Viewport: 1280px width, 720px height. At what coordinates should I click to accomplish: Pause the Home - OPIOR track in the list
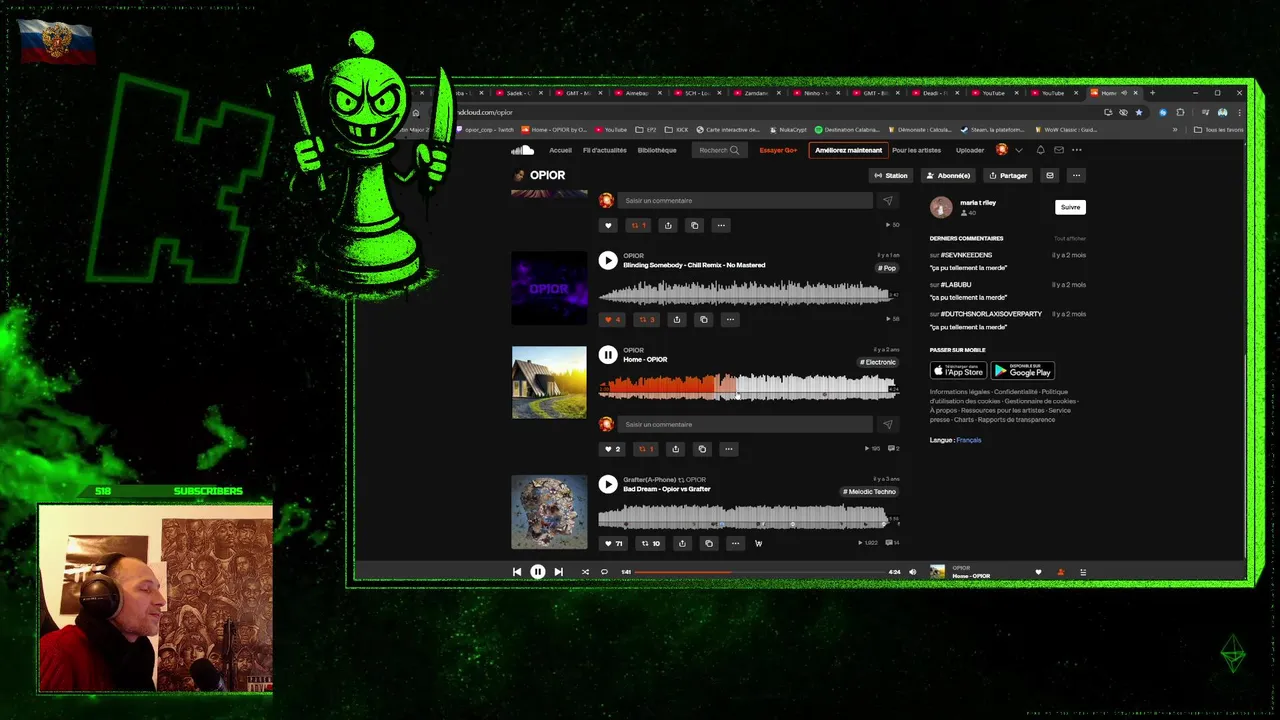(607, 354)
